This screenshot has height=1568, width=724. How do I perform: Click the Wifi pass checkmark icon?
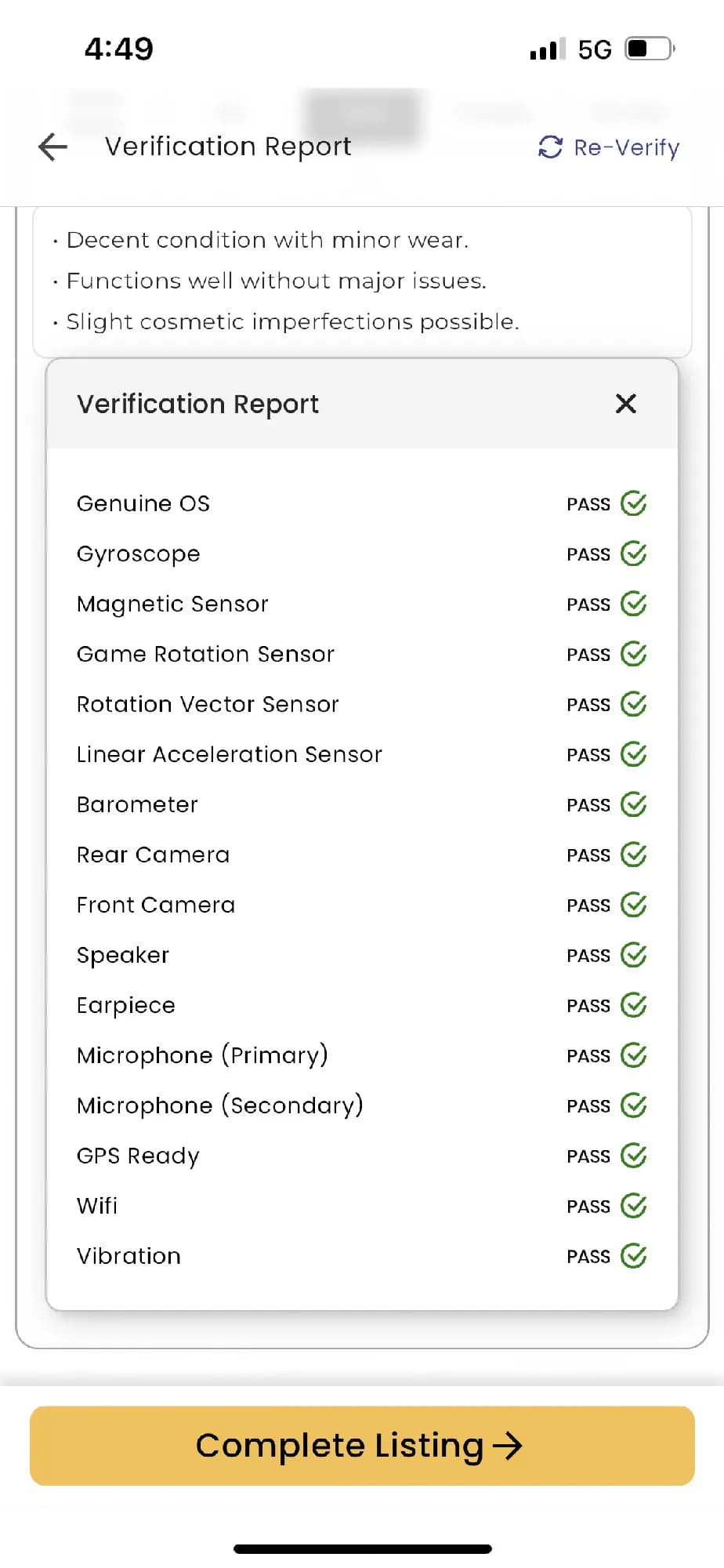pos(633,1206)
